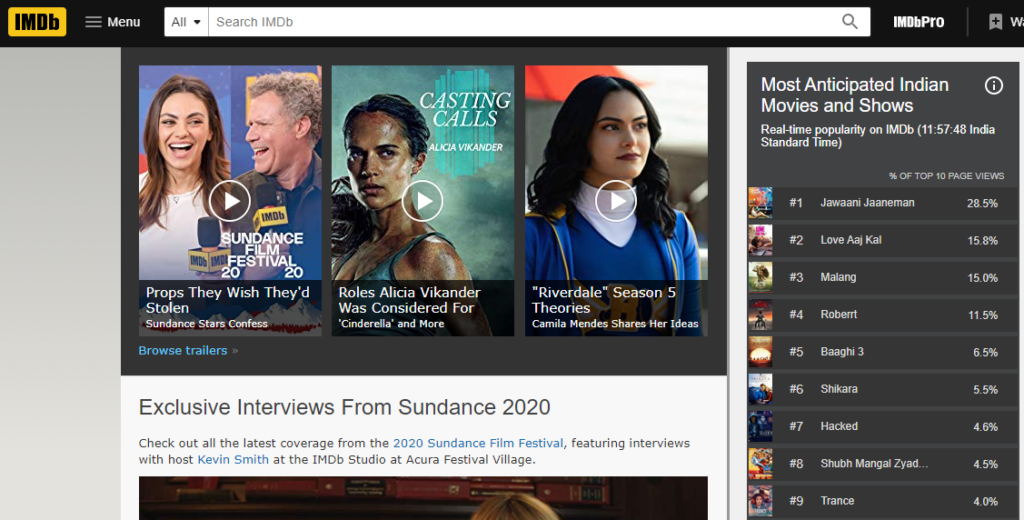This screenshot has height=520, width=1024.
Task: Open IMDbPro link
Action: [918, 22]
